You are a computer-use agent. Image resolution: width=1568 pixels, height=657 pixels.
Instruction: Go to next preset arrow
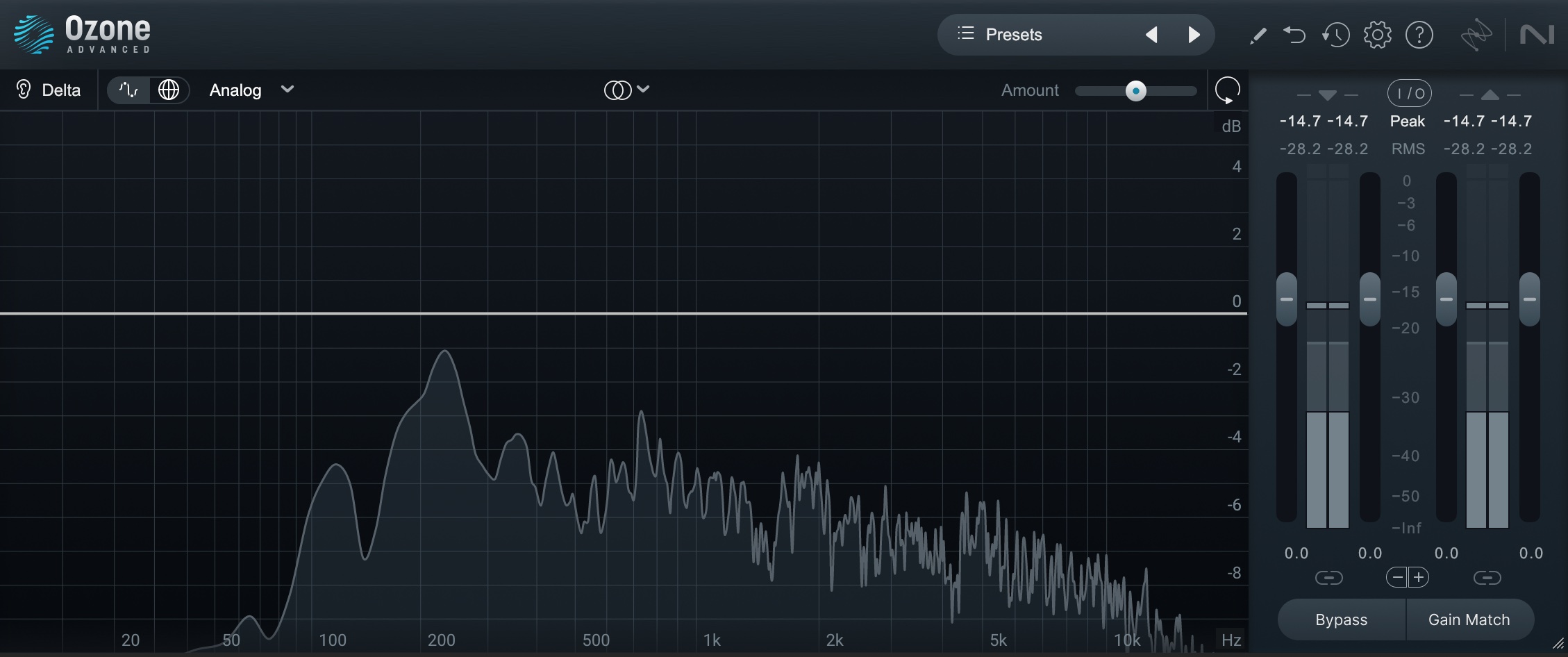coord(1194,35)
